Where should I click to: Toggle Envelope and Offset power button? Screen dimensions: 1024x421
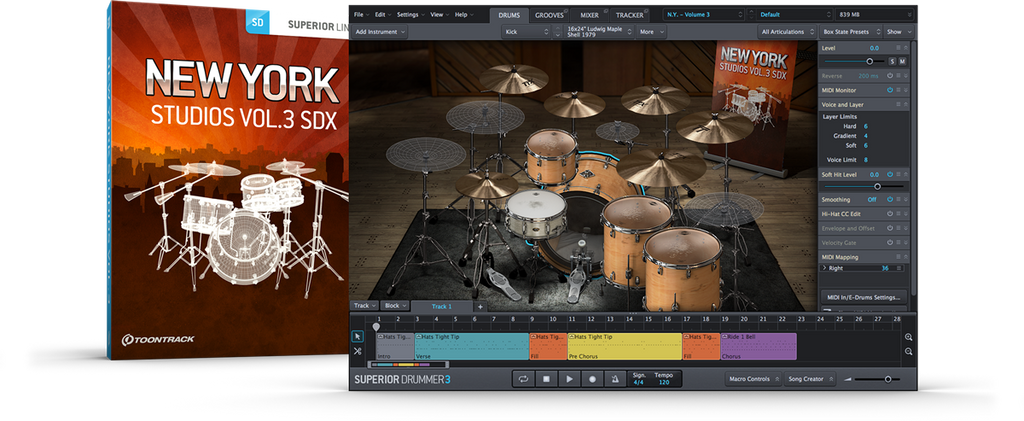(889, 228)
